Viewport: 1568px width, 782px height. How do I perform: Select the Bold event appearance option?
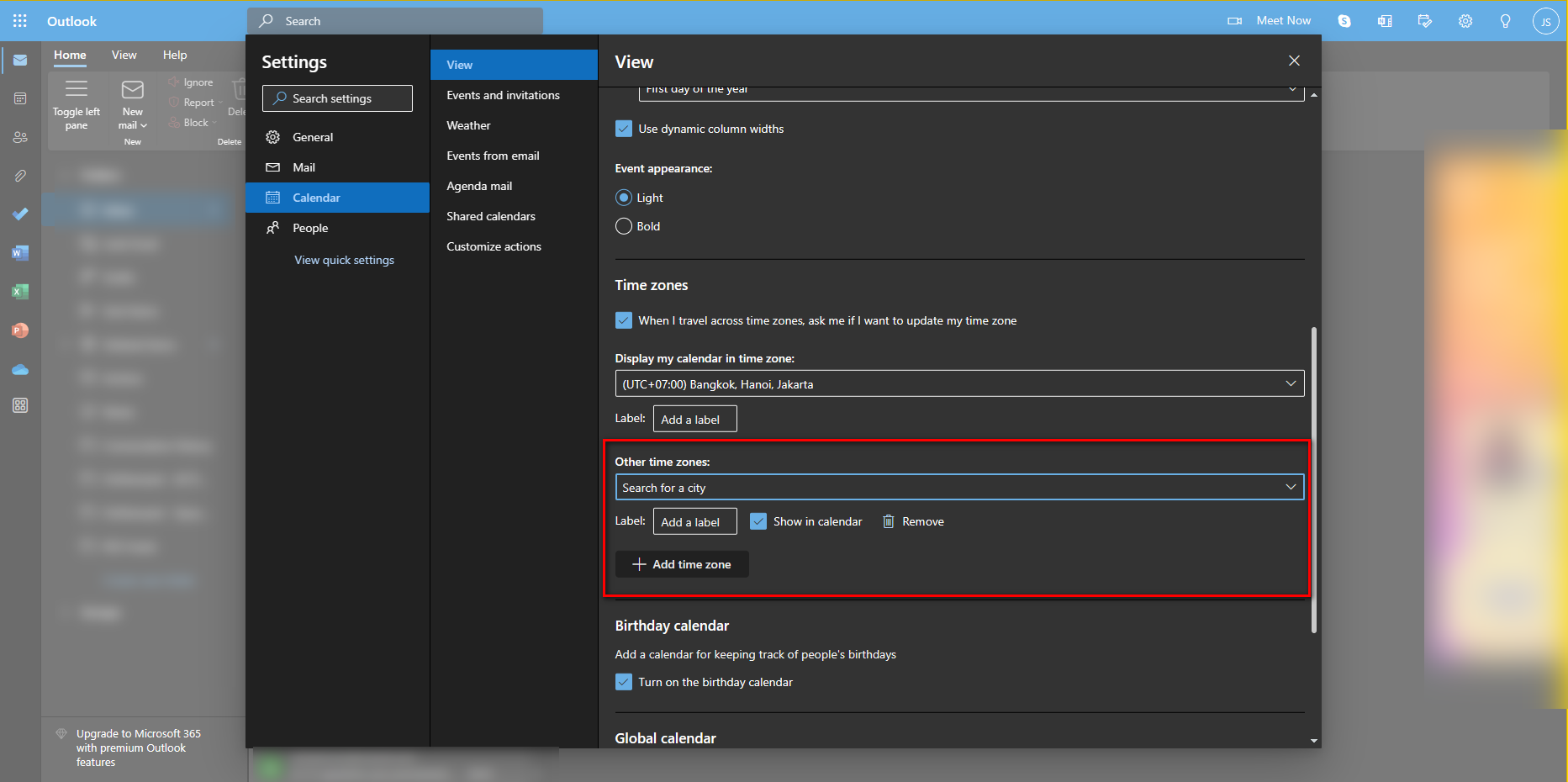click(624, 226)
